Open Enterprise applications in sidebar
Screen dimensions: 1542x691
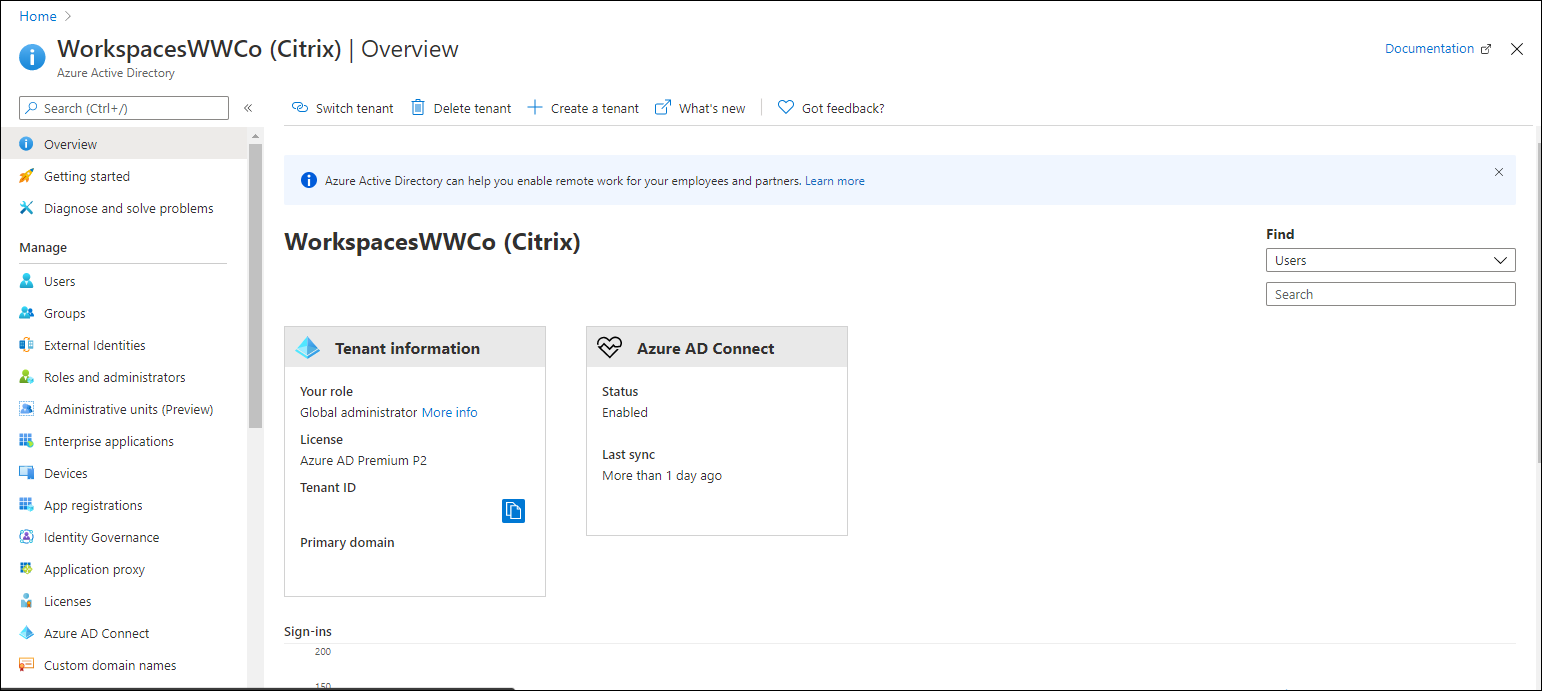[x=108, y=442]
